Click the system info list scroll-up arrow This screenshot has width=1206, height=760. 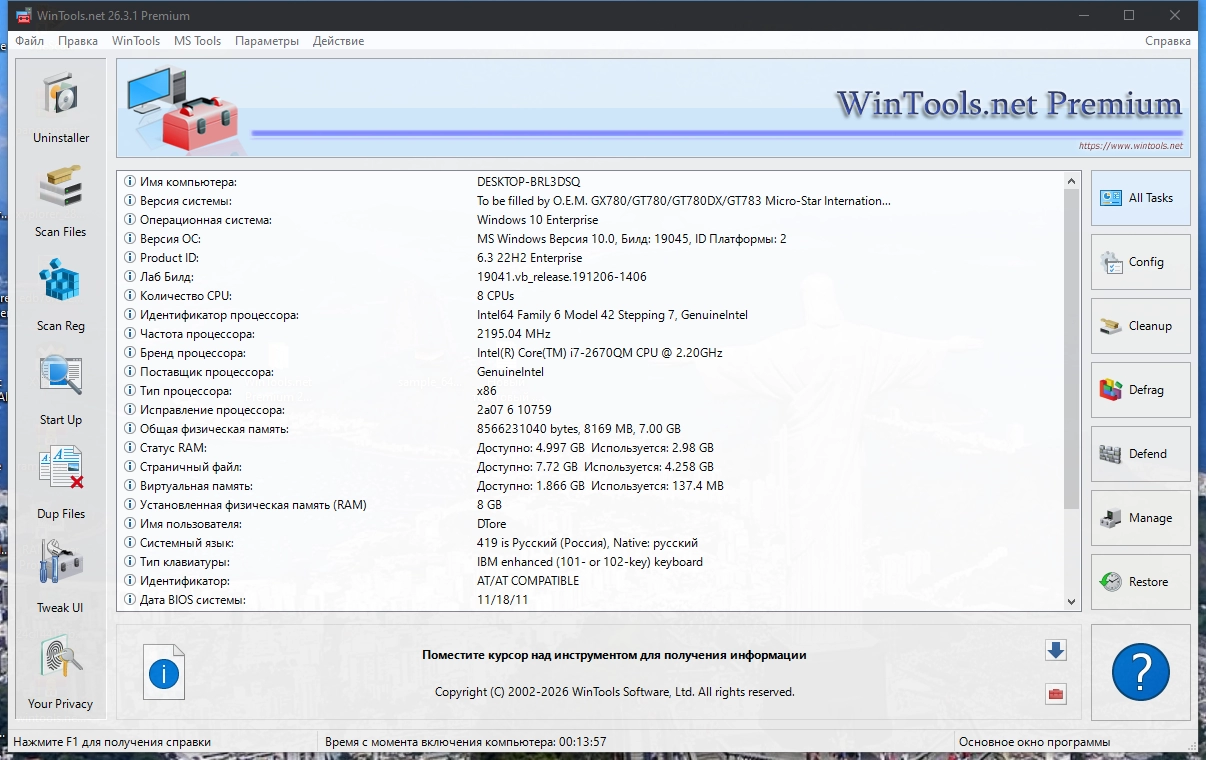pos(1072,182)
